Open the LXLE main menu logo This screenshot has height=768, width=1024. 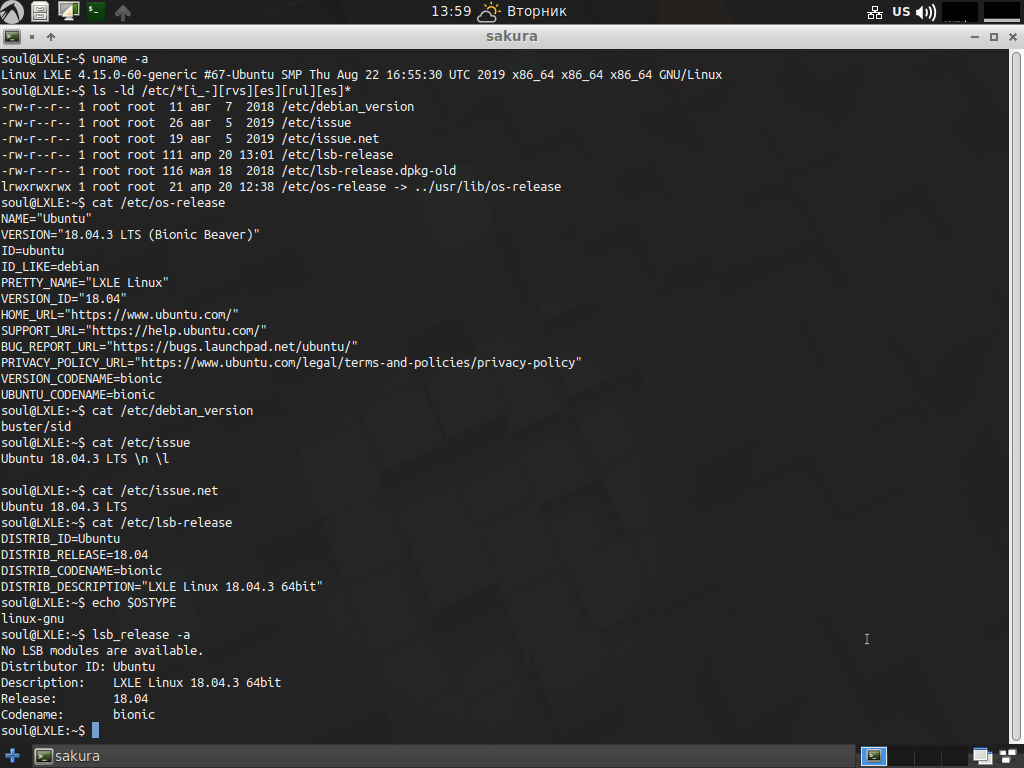click(x=12, y=12)
